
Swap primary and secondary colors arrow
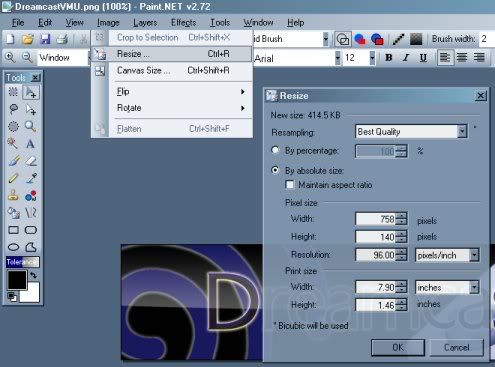pyautogui.click(x=33, y=275)
